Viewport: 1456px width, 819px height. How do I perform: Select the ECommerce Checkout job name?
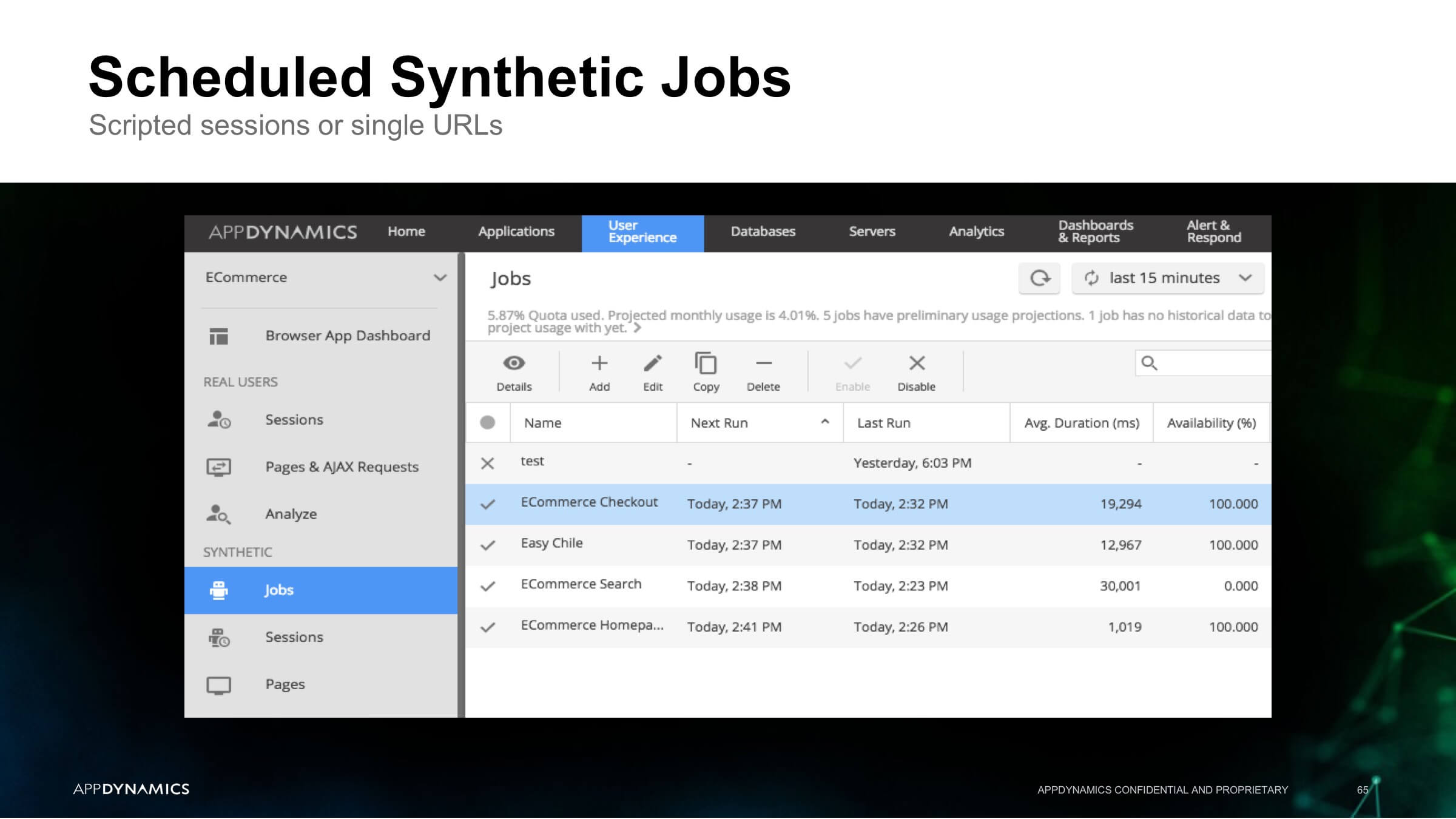click(589, 502)
